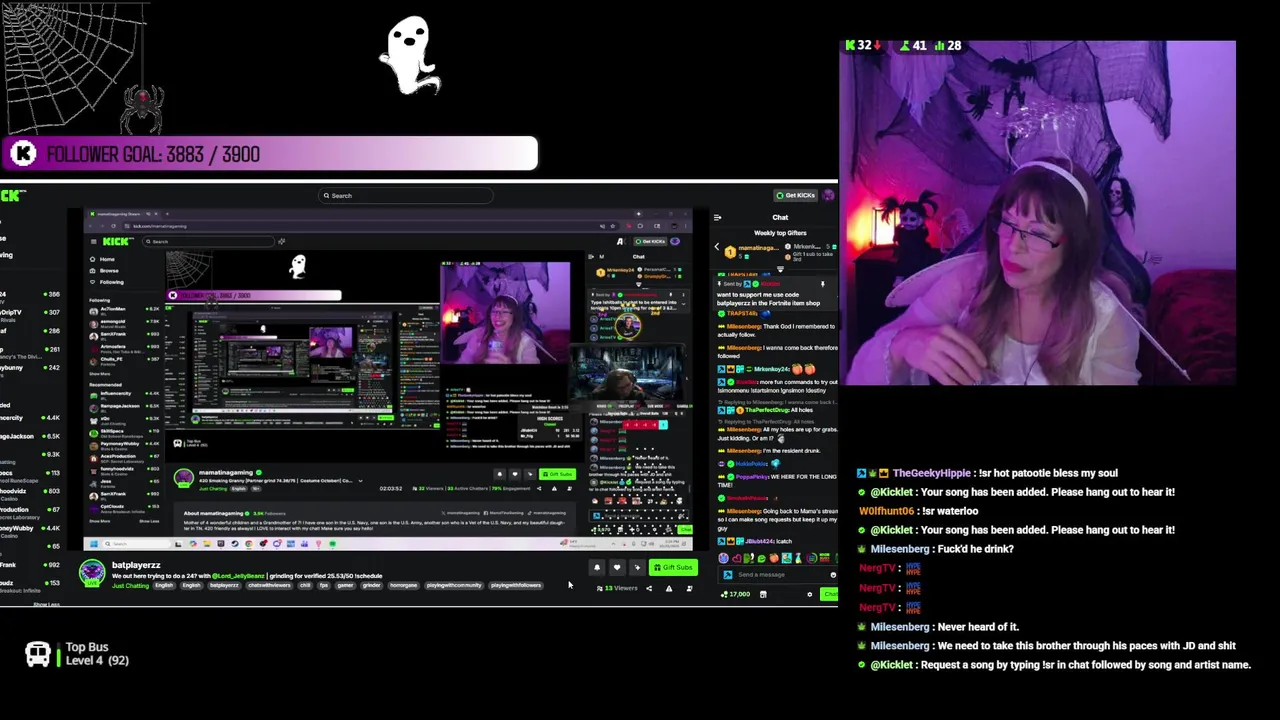The width and height of the screenshot is (1280, 720).
Task: Open the Just Chatting category link
Action: coord(130,586)
